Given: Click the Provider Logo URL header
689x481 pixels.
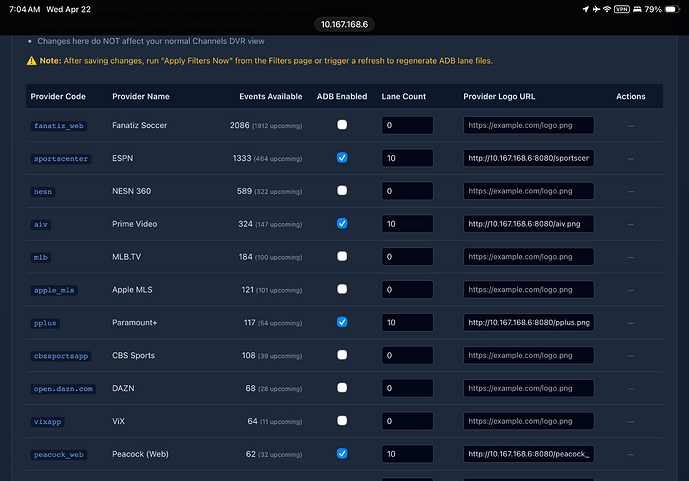Looking at the screenshot, I should coord(499,96).
